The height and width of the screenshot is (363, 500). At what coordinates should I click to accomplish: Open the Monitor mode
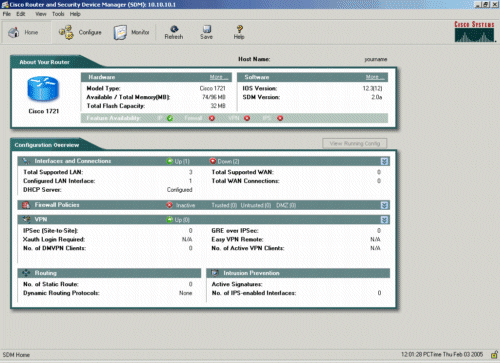pos(131,32)
